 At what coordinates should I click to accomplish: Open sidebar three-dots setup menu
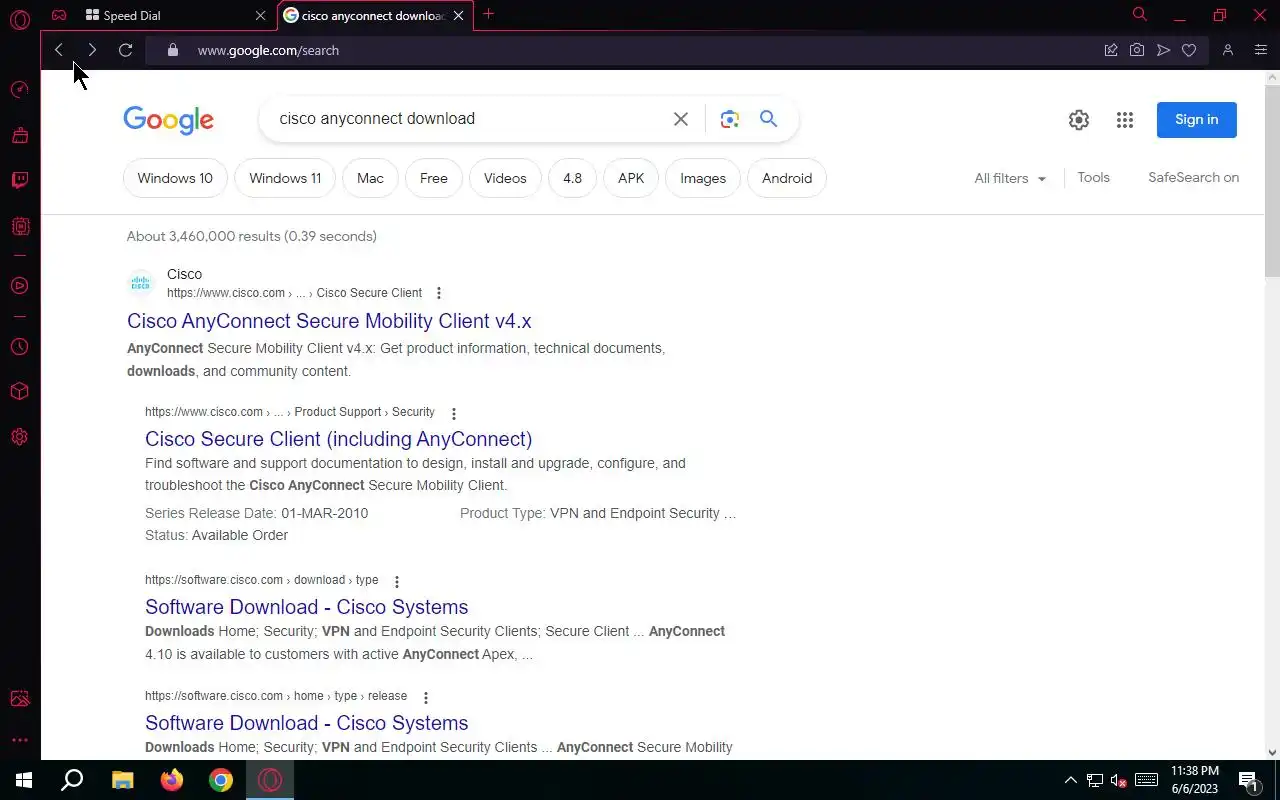click(19, 740)
